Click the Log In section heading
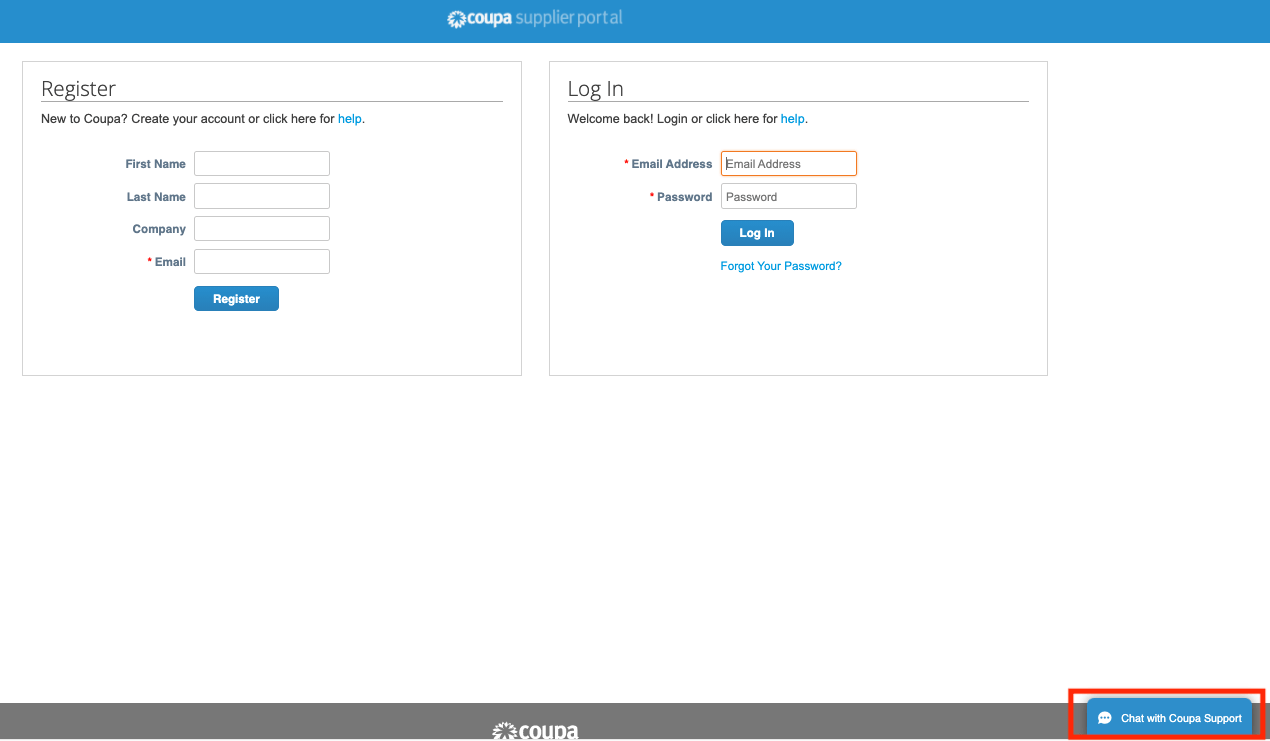1270x741 pixels. click(x=595, y=88)
